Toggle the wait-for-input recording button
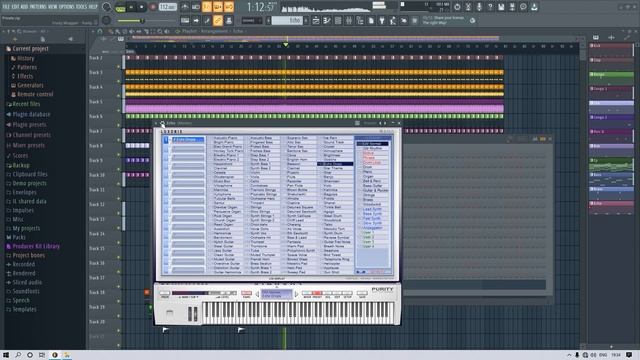640x360 pixels. click(196, 7)
